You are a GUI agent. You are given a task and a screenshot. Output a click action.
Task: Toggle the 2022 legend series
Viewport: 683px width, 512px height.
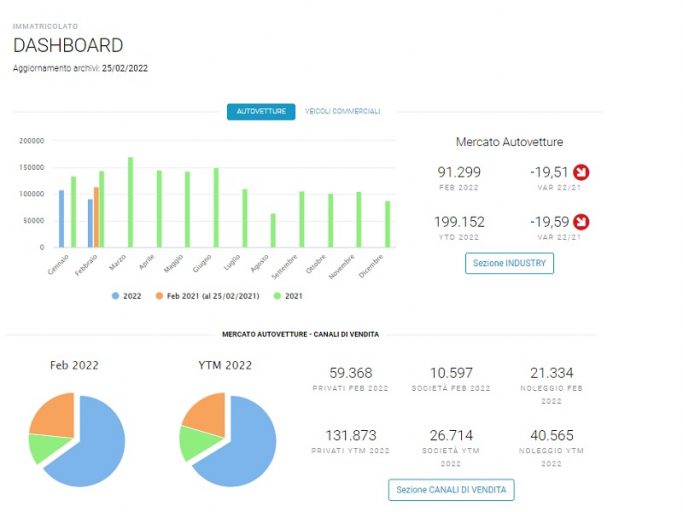pos(127,296)
